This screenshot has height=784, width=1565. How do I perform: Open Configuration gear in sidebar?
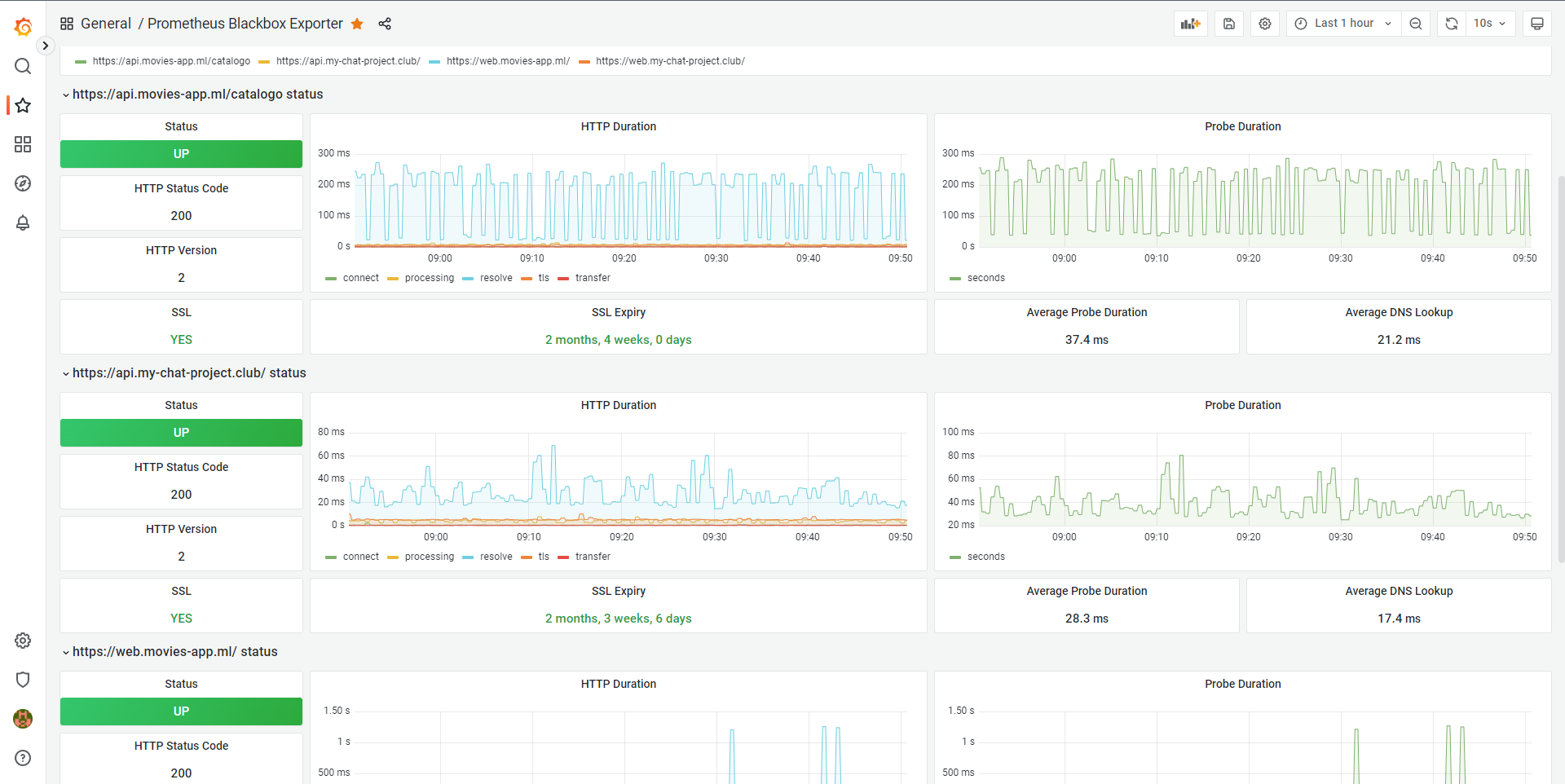(x=23, y=641)
